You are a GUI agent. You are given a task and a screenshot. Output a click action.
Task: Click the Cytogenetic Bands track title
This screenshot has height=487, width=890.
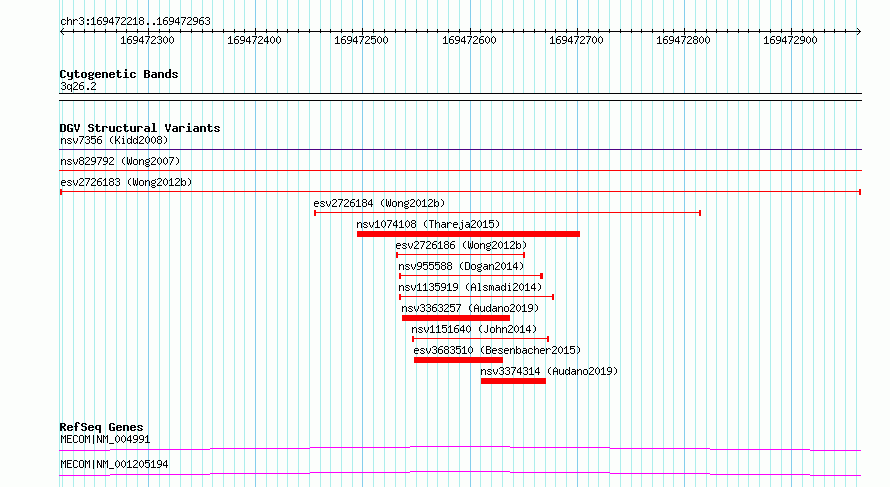119,74
